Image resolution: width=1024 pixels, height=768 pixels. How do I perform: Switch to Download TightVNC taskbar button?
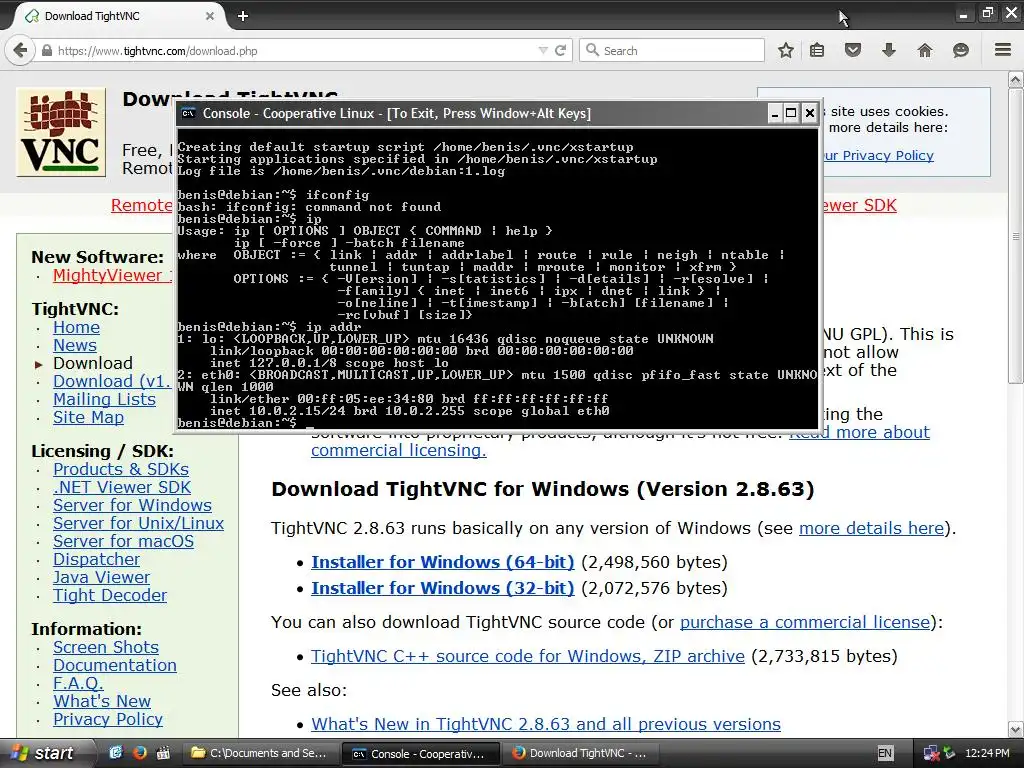[580, 753]
